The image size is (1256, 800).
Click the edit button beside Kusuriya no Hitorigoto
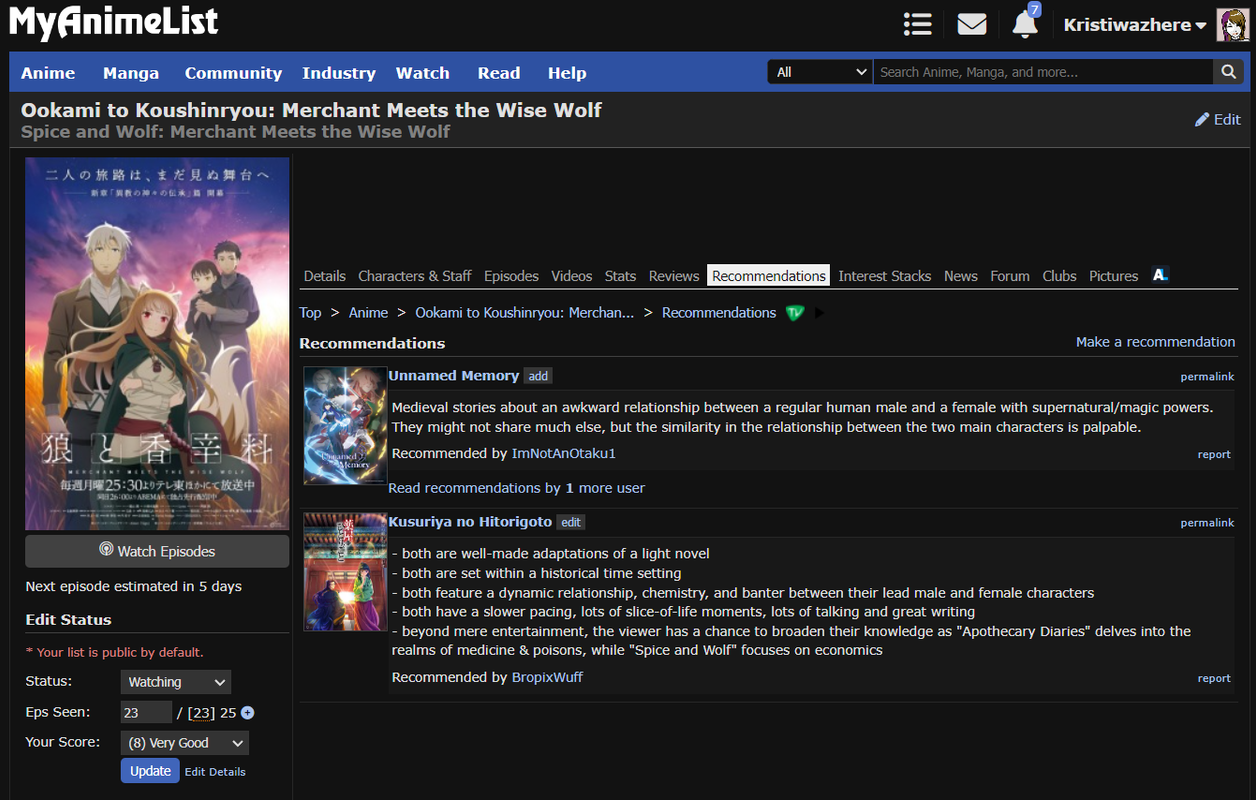point(570,522)
